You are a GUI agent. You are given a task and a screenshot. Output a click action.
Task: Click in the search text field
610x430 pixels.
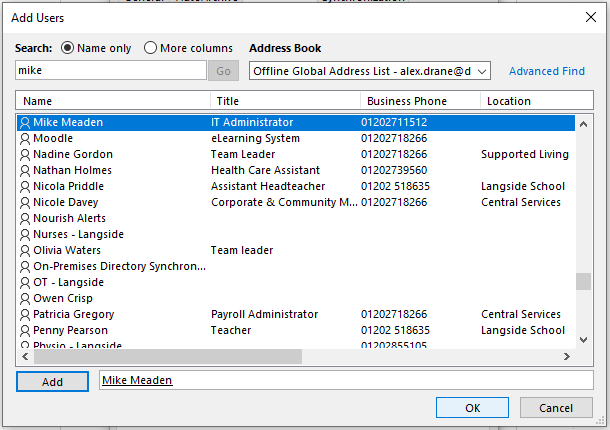coord(110,71)
